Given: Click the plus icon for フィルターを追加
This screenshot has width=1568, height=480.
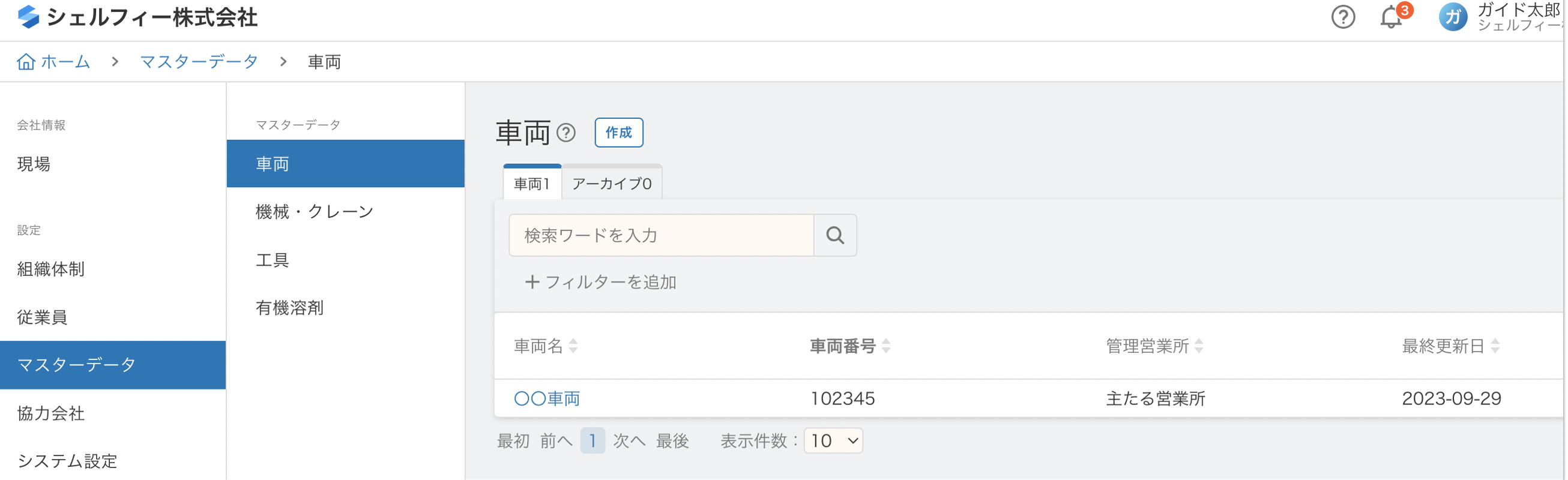Looking at the screenshot, I should pos(532,281).
